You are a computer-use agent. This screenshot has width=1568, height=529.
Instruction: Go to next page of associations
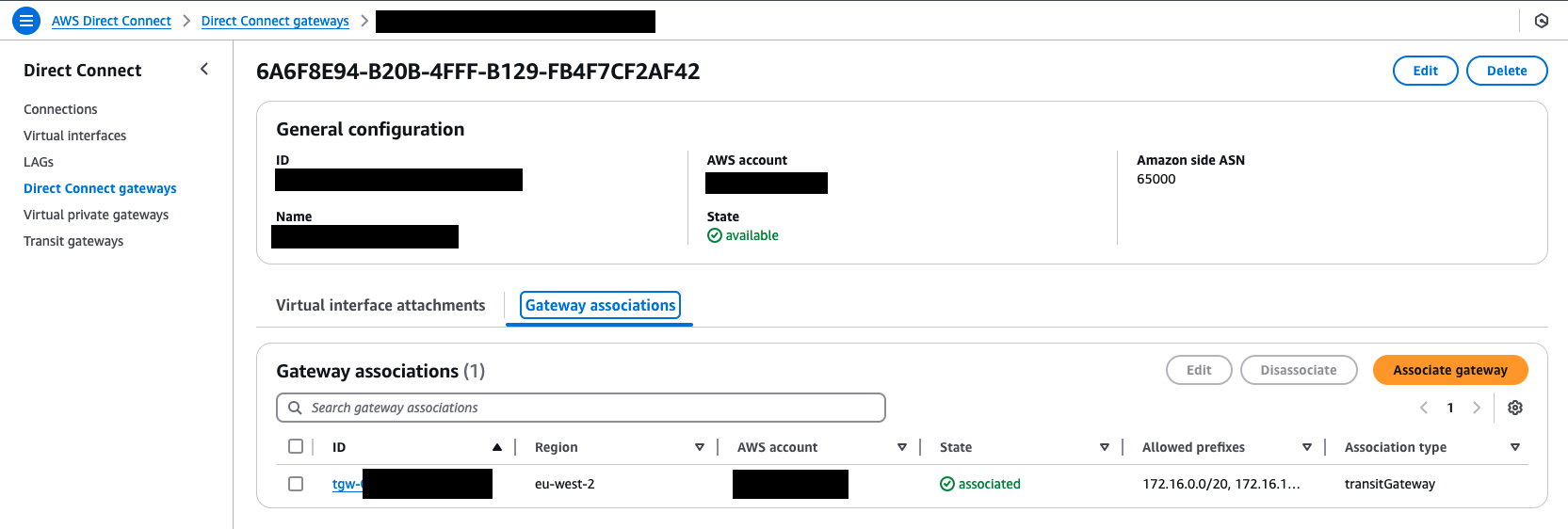click(x=1477, y=408)
